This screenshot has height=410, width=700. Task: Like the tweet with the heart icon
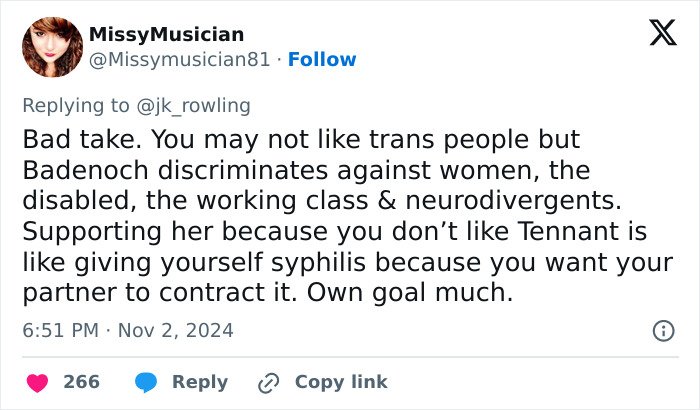(x=37, y=382)
